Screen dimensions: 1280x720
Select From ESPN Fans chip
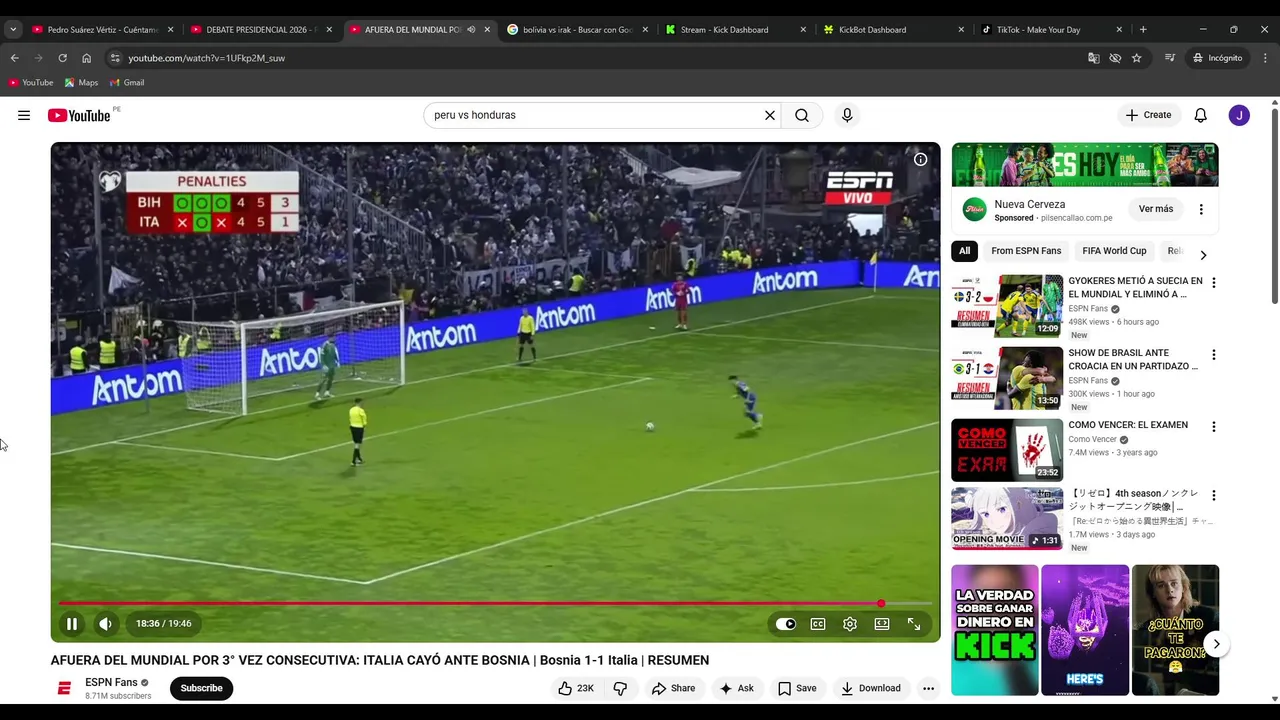[x=1026, y=251]
